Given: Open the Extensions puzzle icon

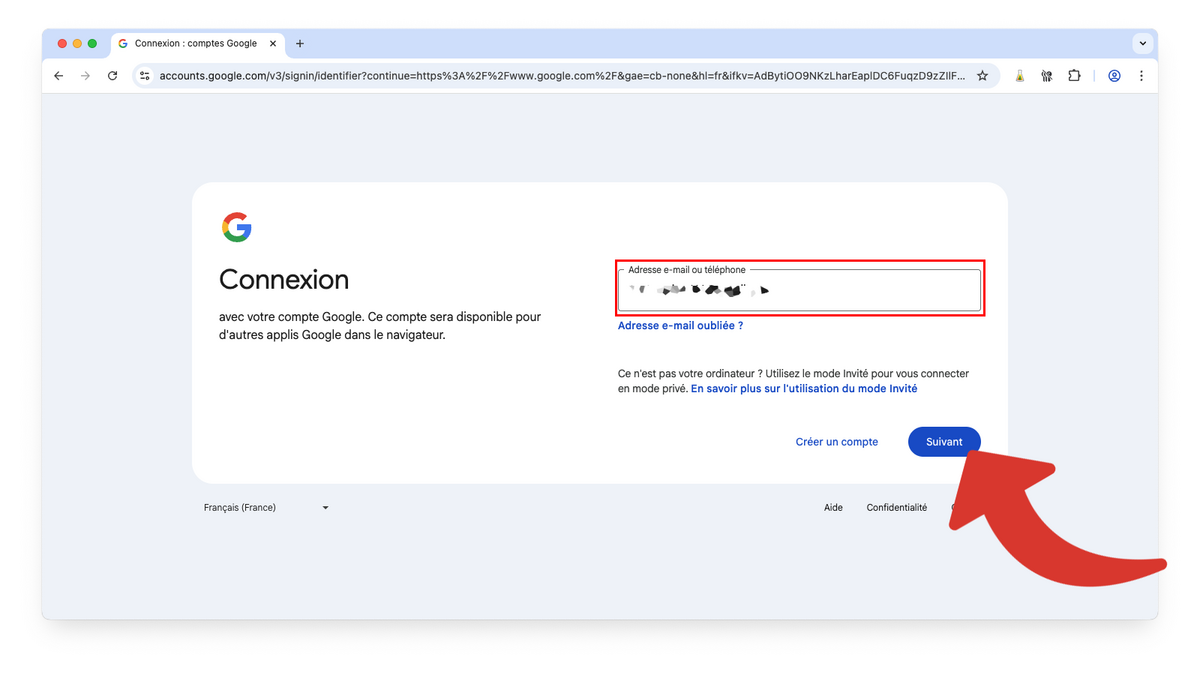Looking at the screenshot, I should (x=1074, y=76).
